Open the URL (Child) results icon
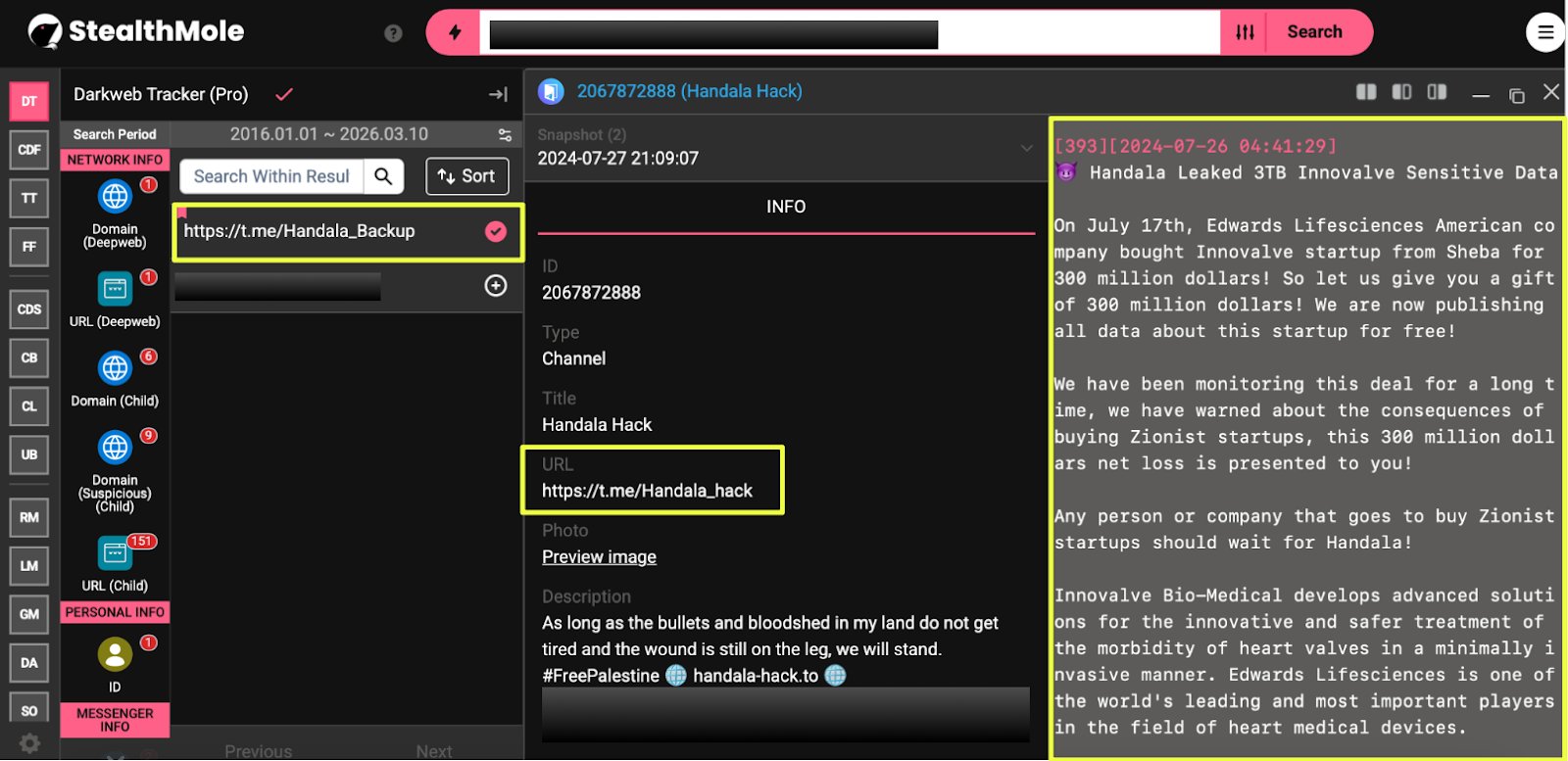This screenshot has height=761, width=1568. click(x=115, y=553)
